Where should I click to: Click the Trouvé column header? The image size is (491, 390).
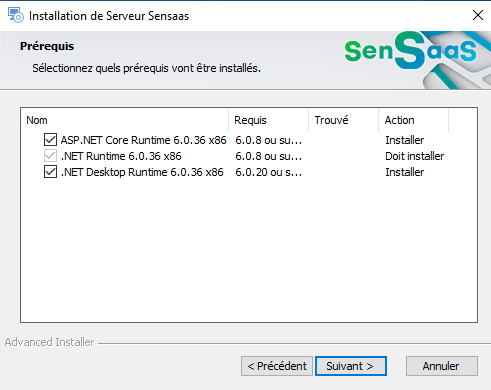pyautogui.click(x=344, y=120)
